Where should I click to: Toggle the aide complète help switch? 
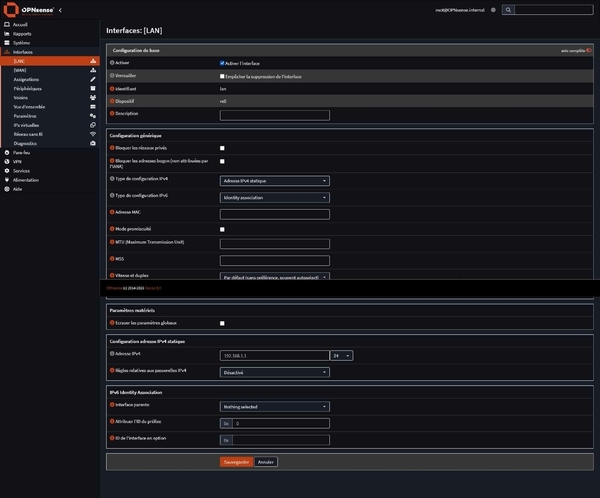[x=590, y=49]
